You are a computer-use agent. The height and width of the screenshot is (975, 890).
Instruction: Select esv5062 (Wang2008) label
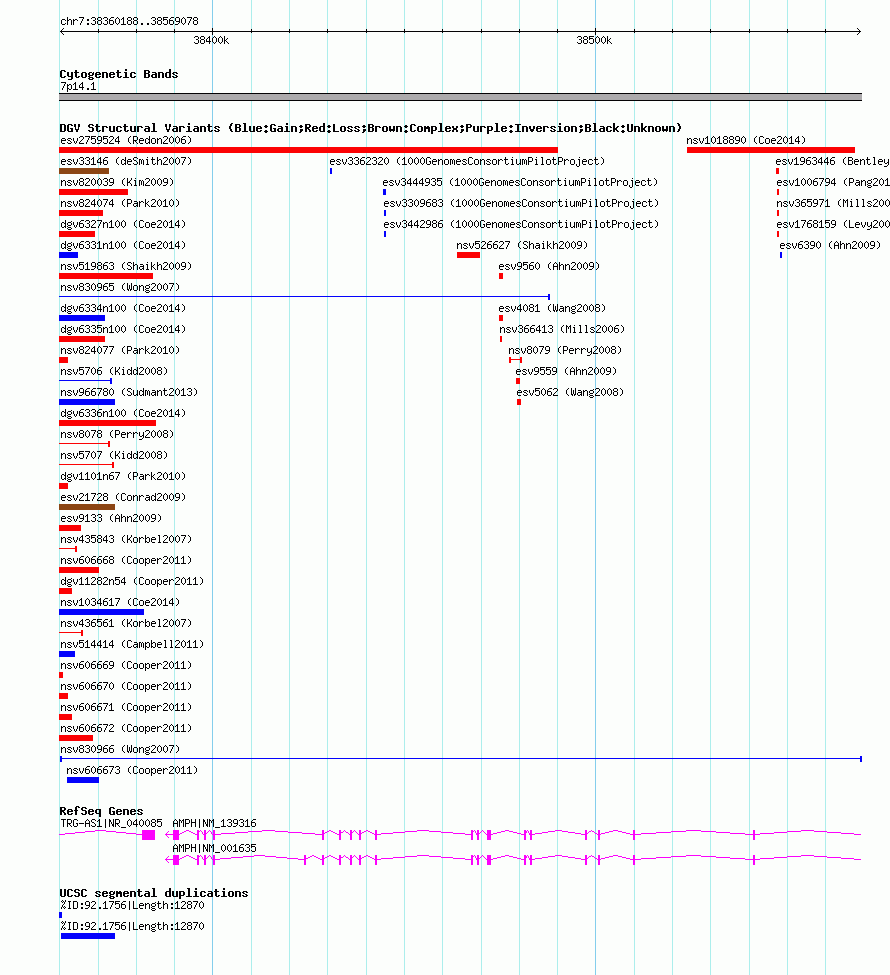pos(570,392)
